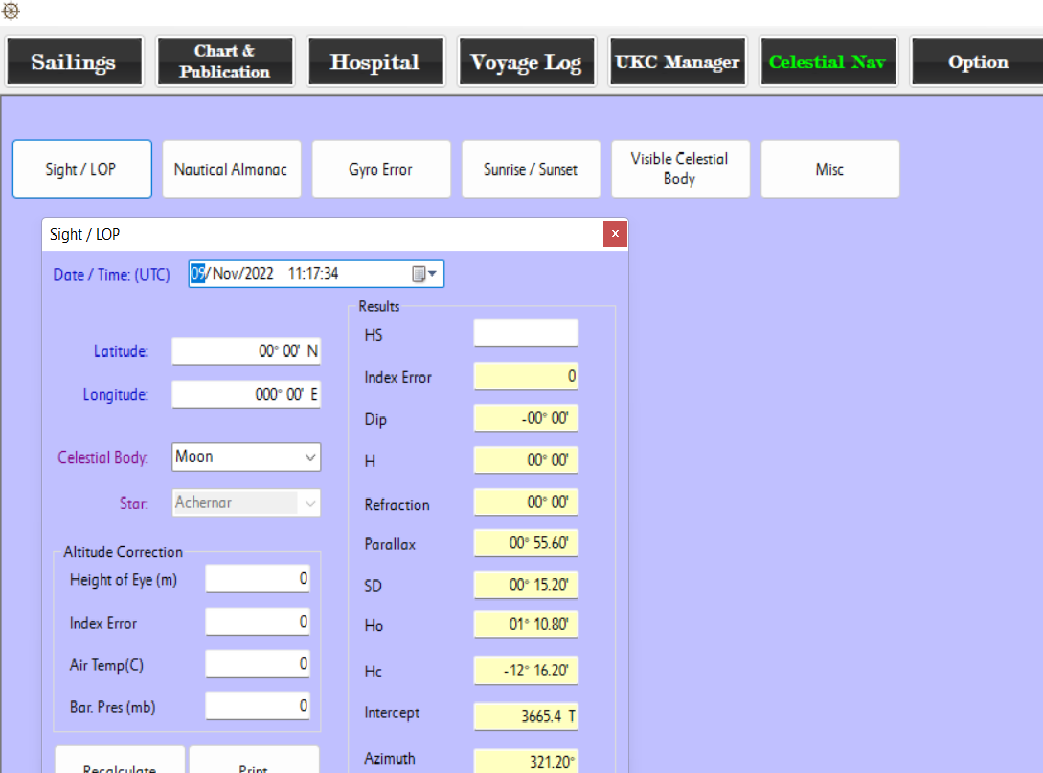
Task: Focus the Height of Eye field
Action: (x=257, y=579)
